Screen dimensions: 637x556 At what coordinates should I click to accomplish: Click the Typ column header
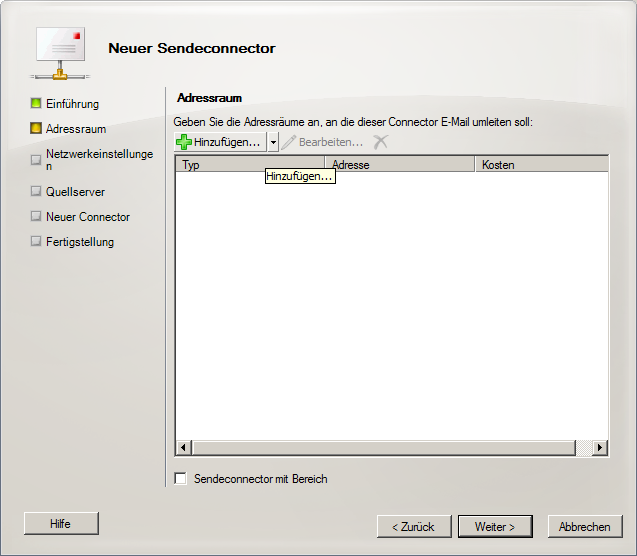pyautogui.click(x=250, y=165)
